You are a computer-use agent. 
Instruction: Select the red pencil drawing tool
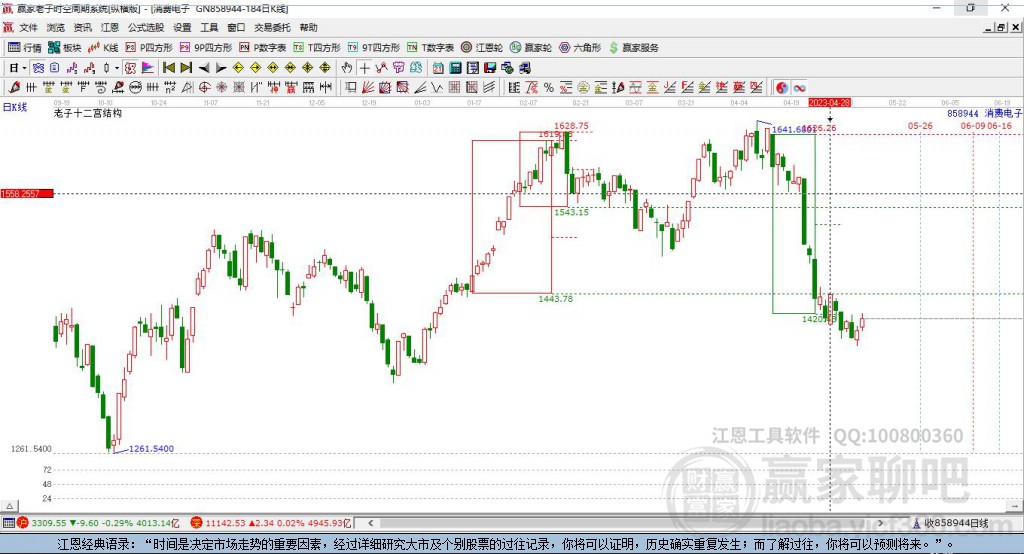point(14,88)
